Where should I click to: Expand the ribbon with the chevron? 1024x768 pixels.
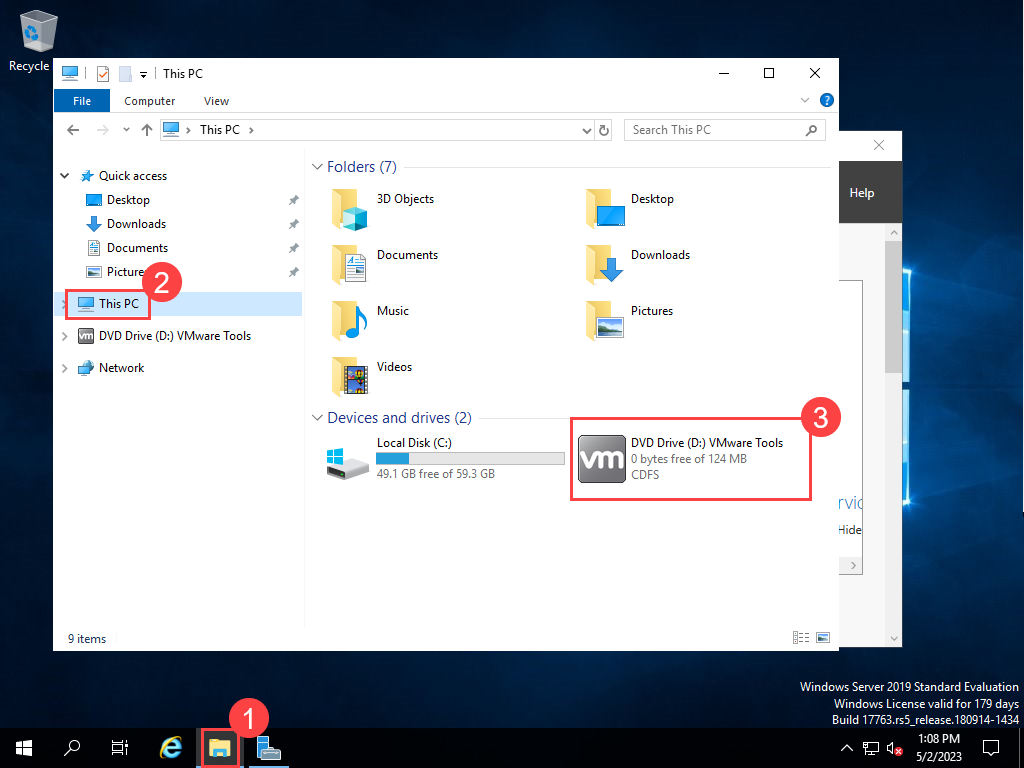(x=805, y=101)
